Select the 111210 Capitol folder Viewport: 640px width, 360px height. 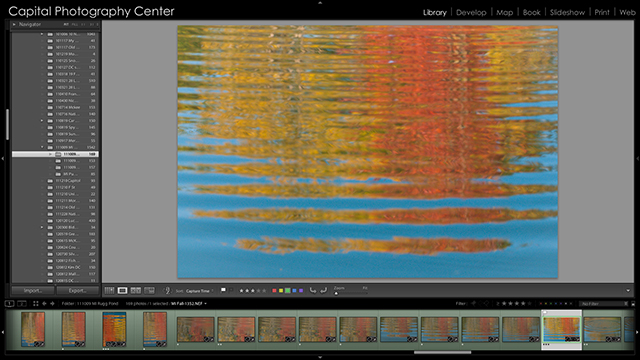click(x=55, y=180)
